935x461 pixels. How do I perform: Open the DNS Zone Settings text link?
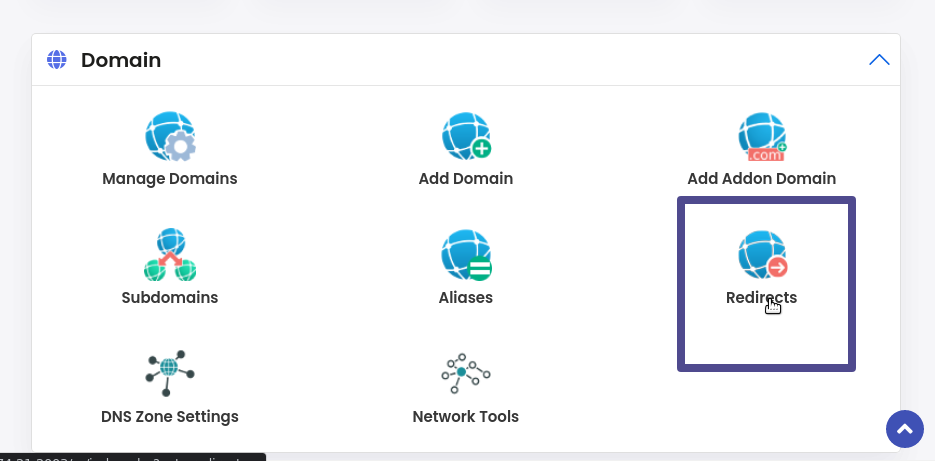(170, 416)
